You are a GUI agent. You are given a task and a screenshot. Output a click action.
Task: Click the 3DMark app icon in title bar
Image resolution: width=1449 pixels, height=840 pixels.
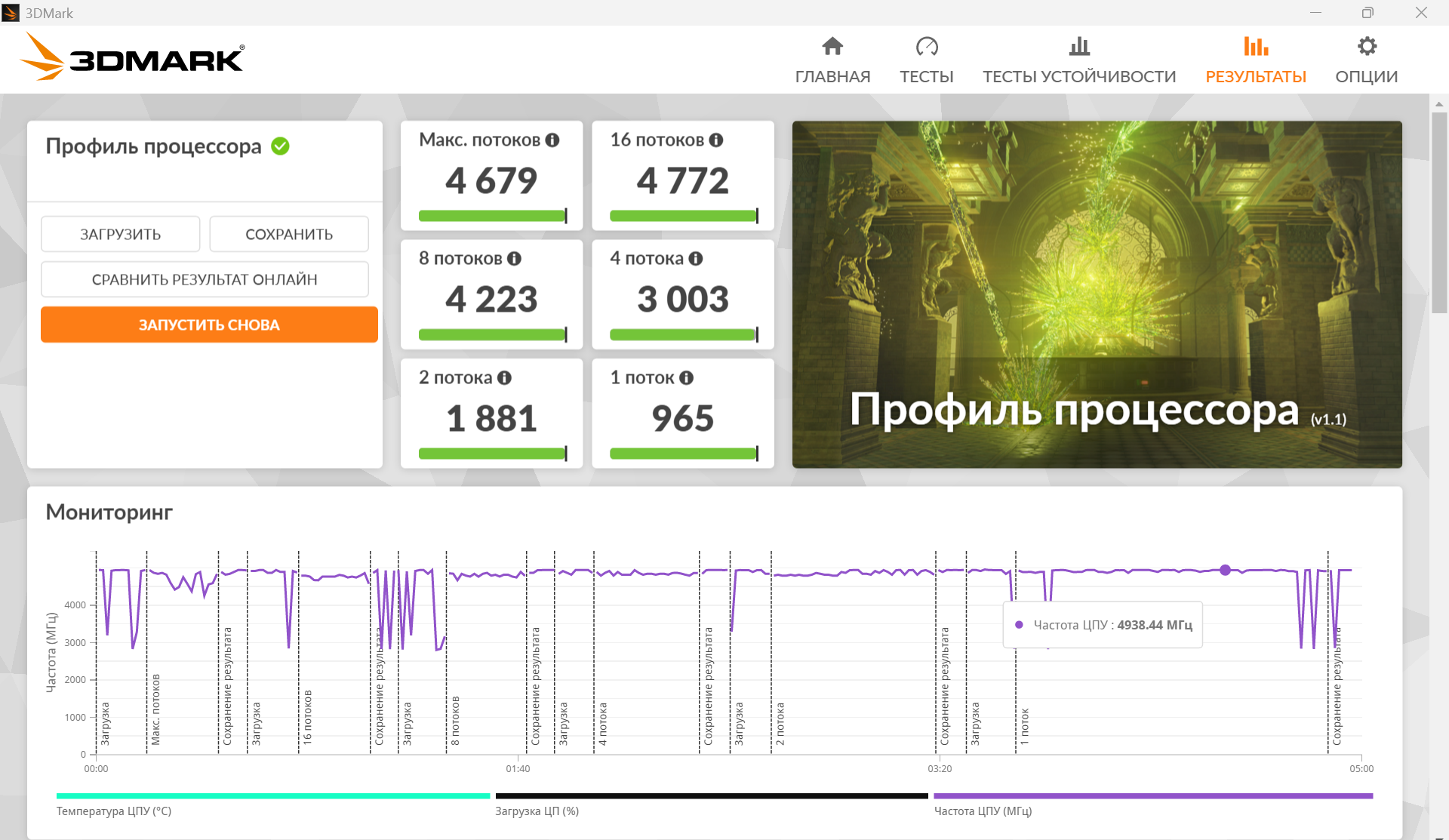(11, 13)
